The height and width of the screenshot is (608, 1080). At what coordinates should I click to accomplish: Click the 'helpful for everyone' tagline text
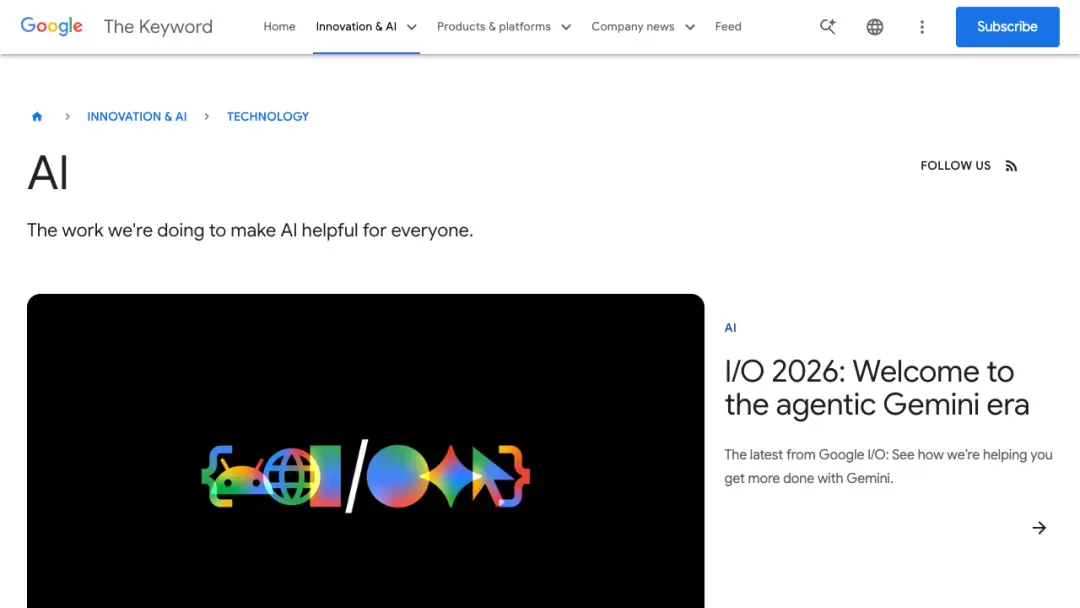pyautogui.click(x=250, y=230)
